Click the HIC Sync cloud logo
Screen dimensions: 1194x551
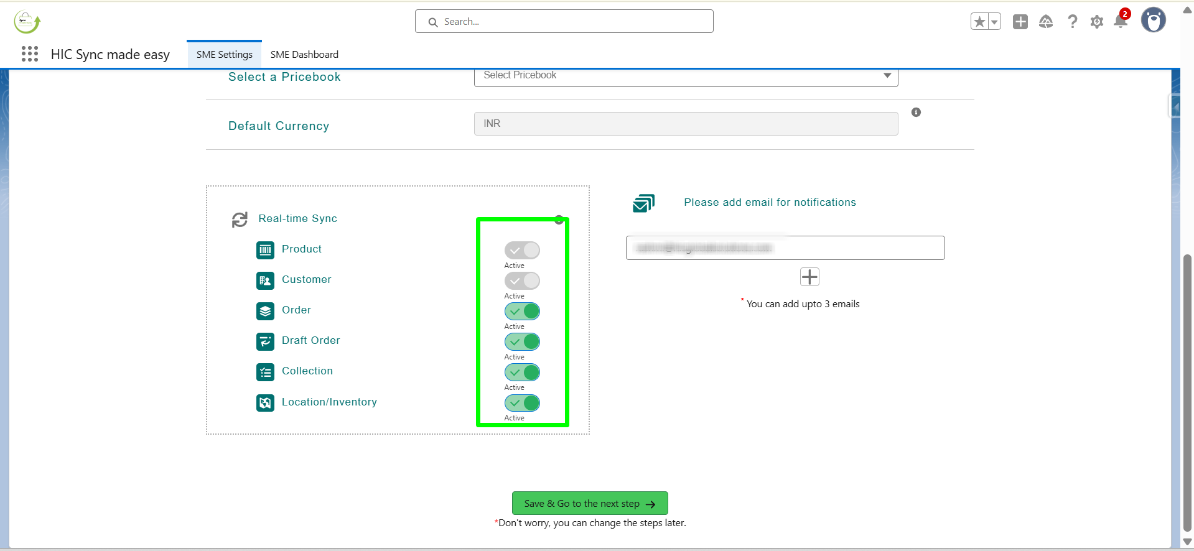(27, 22)
